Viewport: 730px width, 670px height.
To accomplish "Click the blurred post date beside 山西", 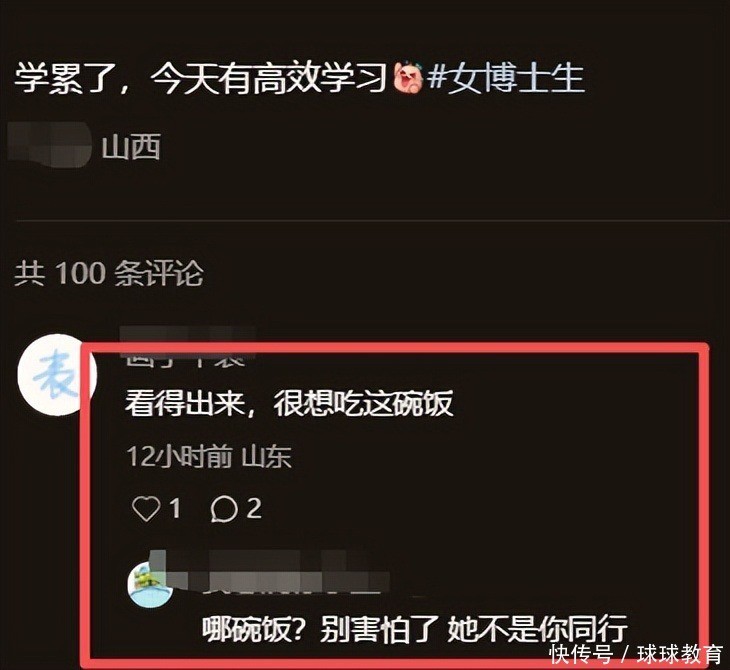I will (x=49, y=144).
